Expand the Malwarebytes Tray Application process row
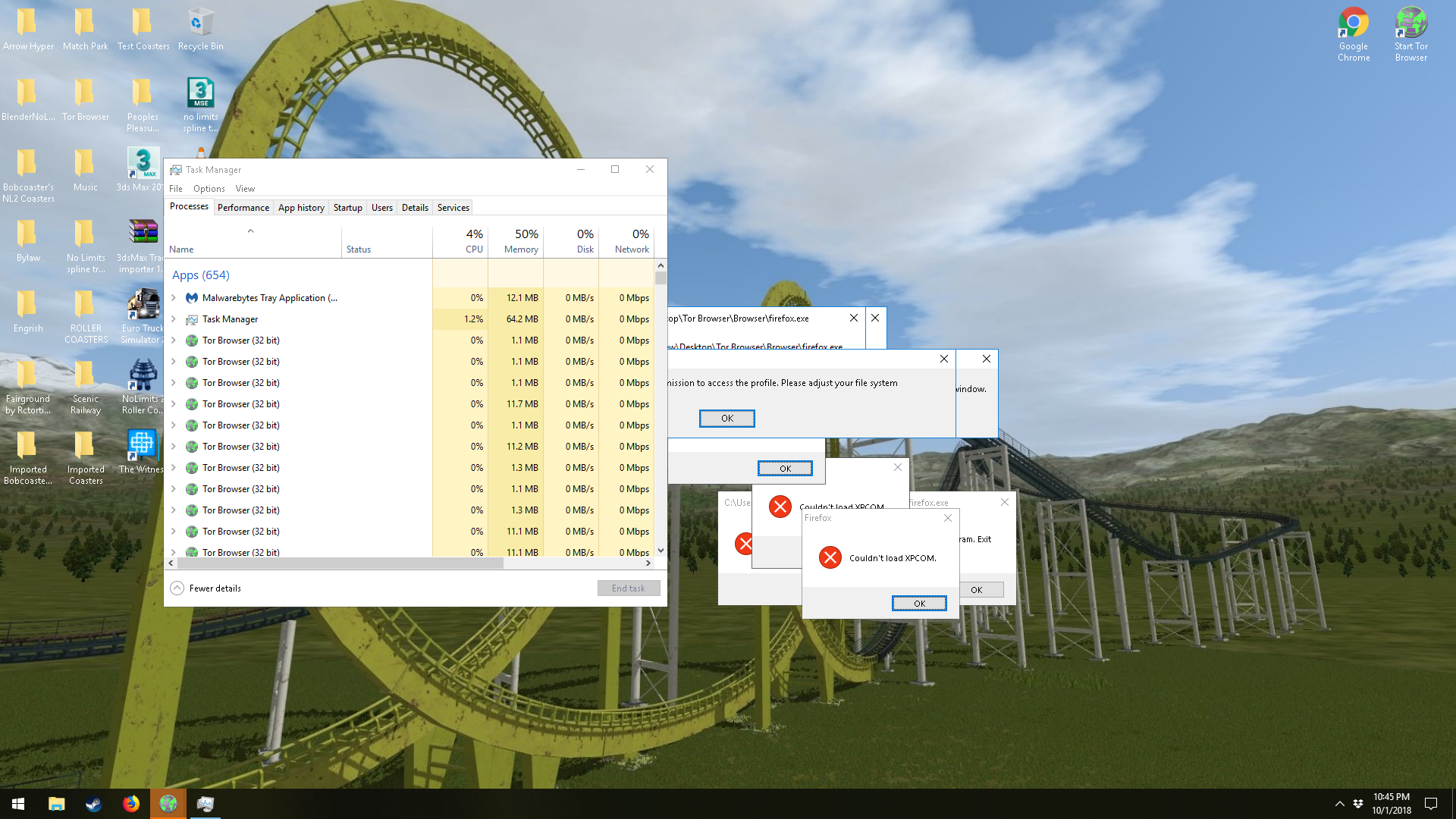Image resolution: width=1456 pixels, height=819 pixels. [174, 298]
